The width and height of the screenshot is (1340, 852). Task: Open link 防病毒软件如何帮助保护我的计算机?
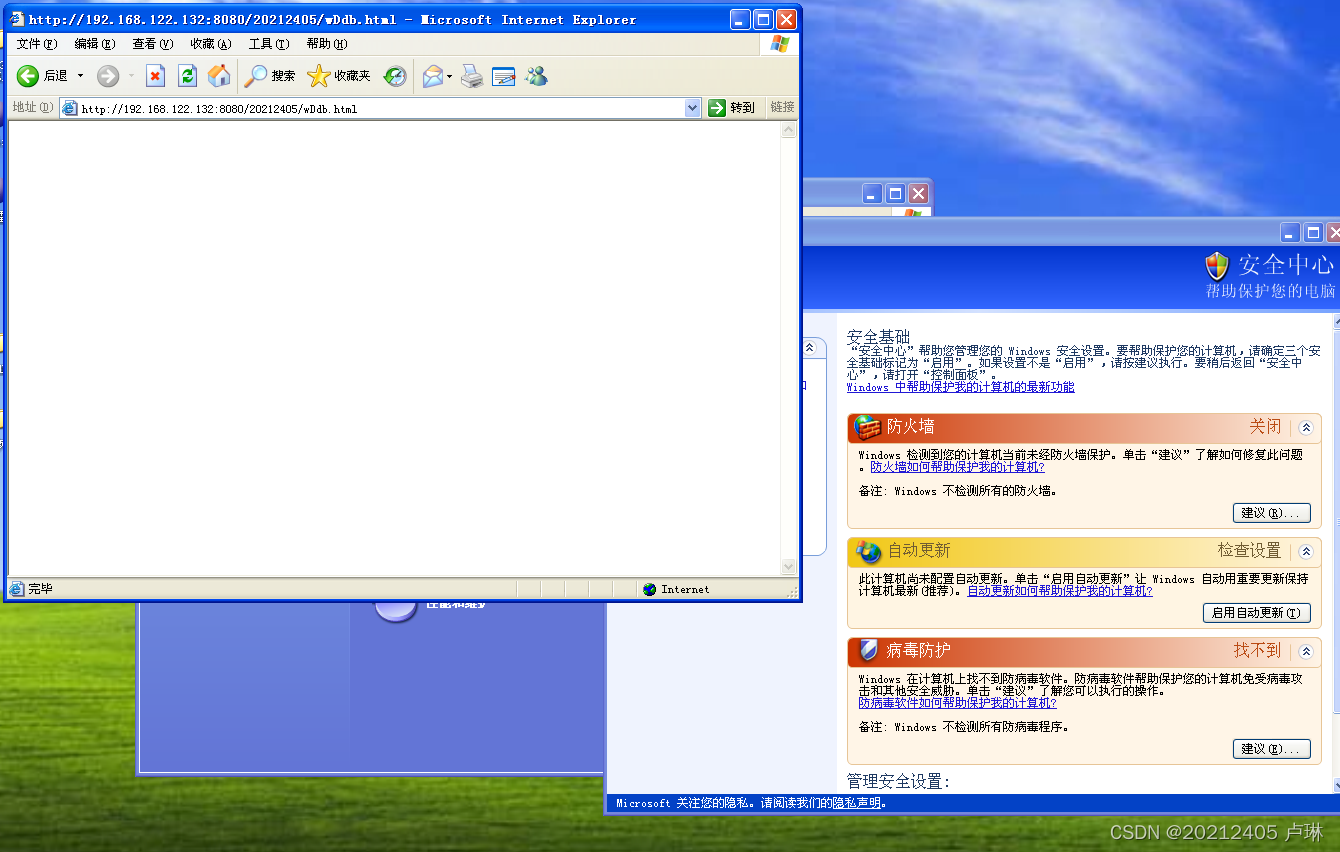coord(957,703)
